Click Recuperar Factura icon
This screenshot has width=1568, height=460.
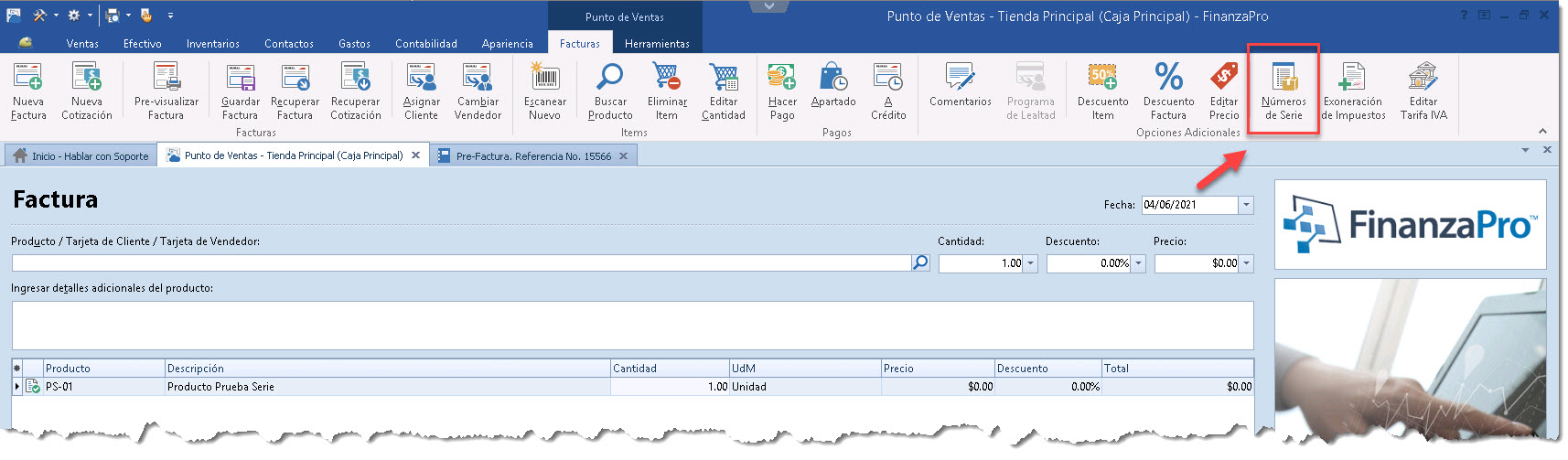(x=295, y=77)
